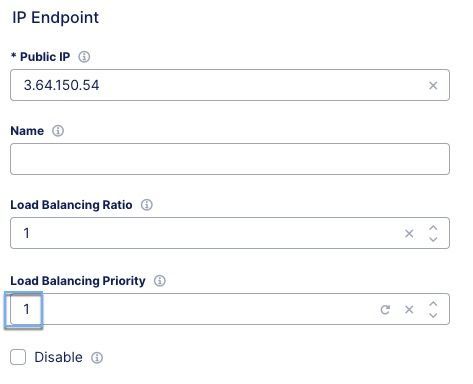Click the Public IP info icon
The image size is (473, 384).
[x=84, y=57]
